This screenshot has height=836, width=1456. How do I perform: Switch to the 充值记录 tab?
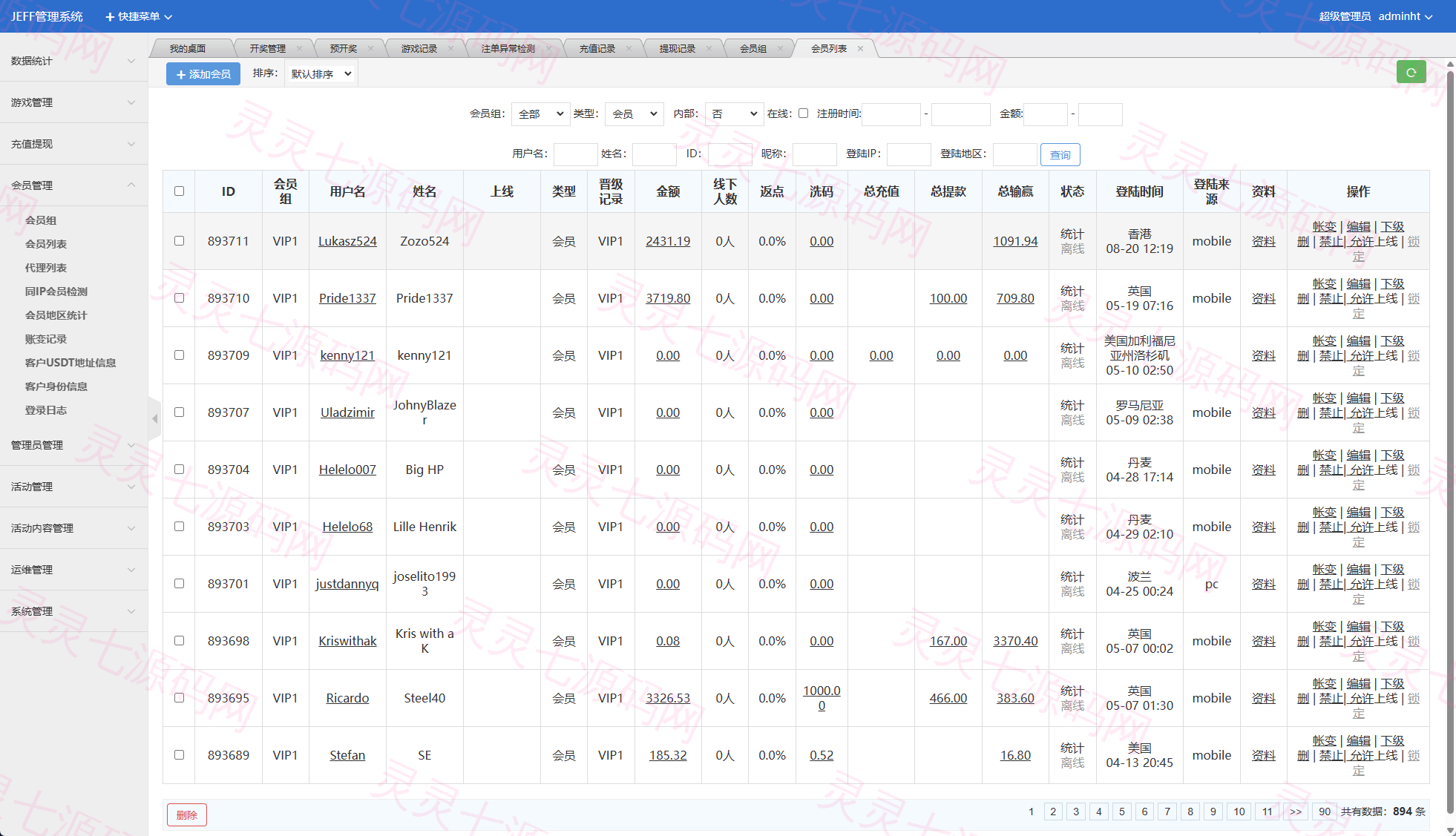597,49
